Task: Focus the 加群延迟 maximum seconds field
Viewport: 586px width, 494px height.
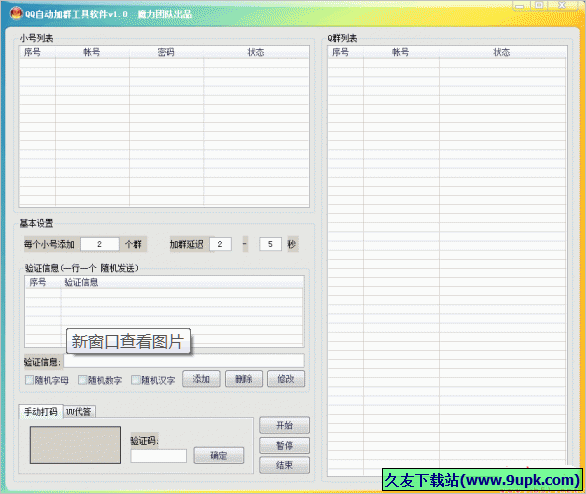Action: coord(270,244)
